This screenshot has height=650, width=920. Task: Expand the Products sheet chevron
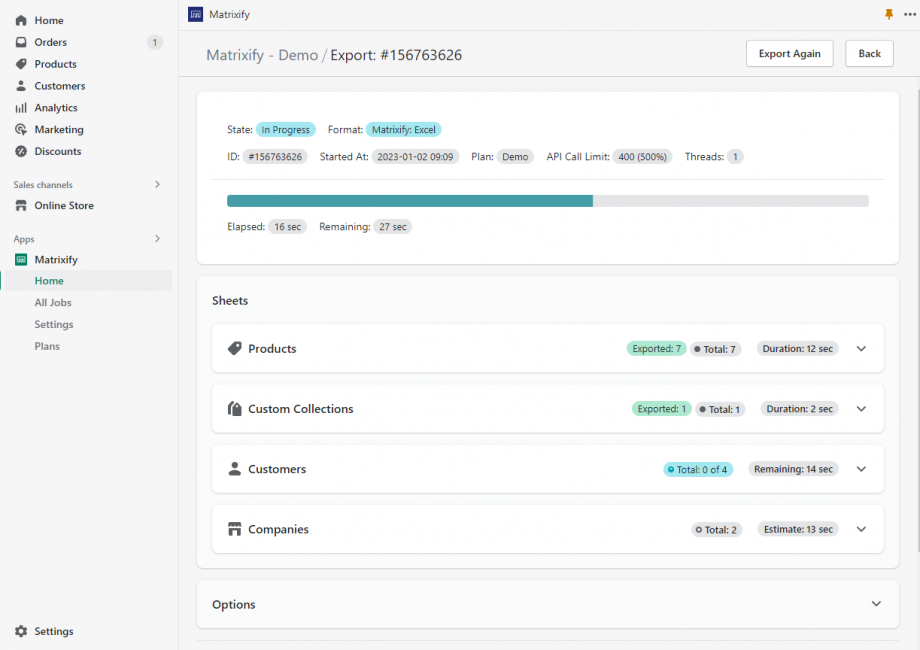point(861,348)
